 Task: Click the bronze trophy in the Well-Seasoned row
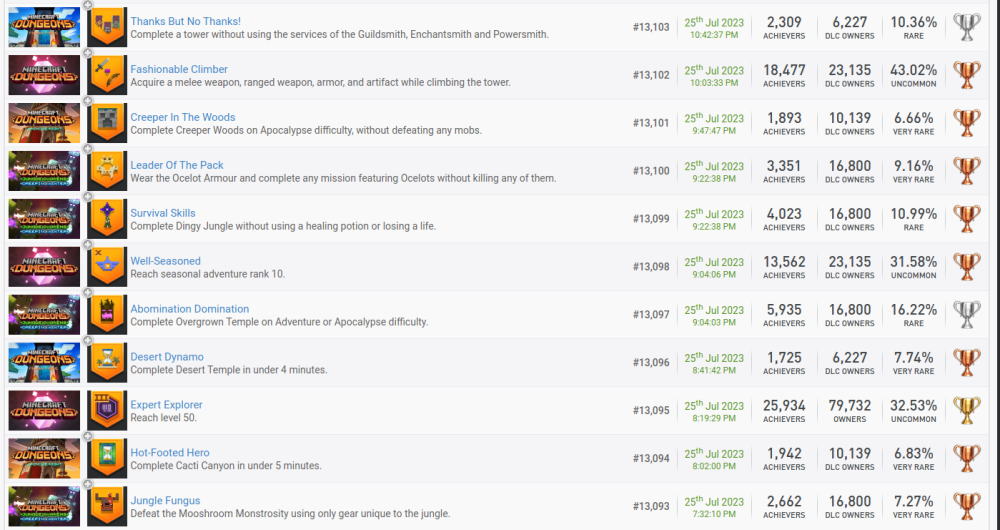pos(967,268)
